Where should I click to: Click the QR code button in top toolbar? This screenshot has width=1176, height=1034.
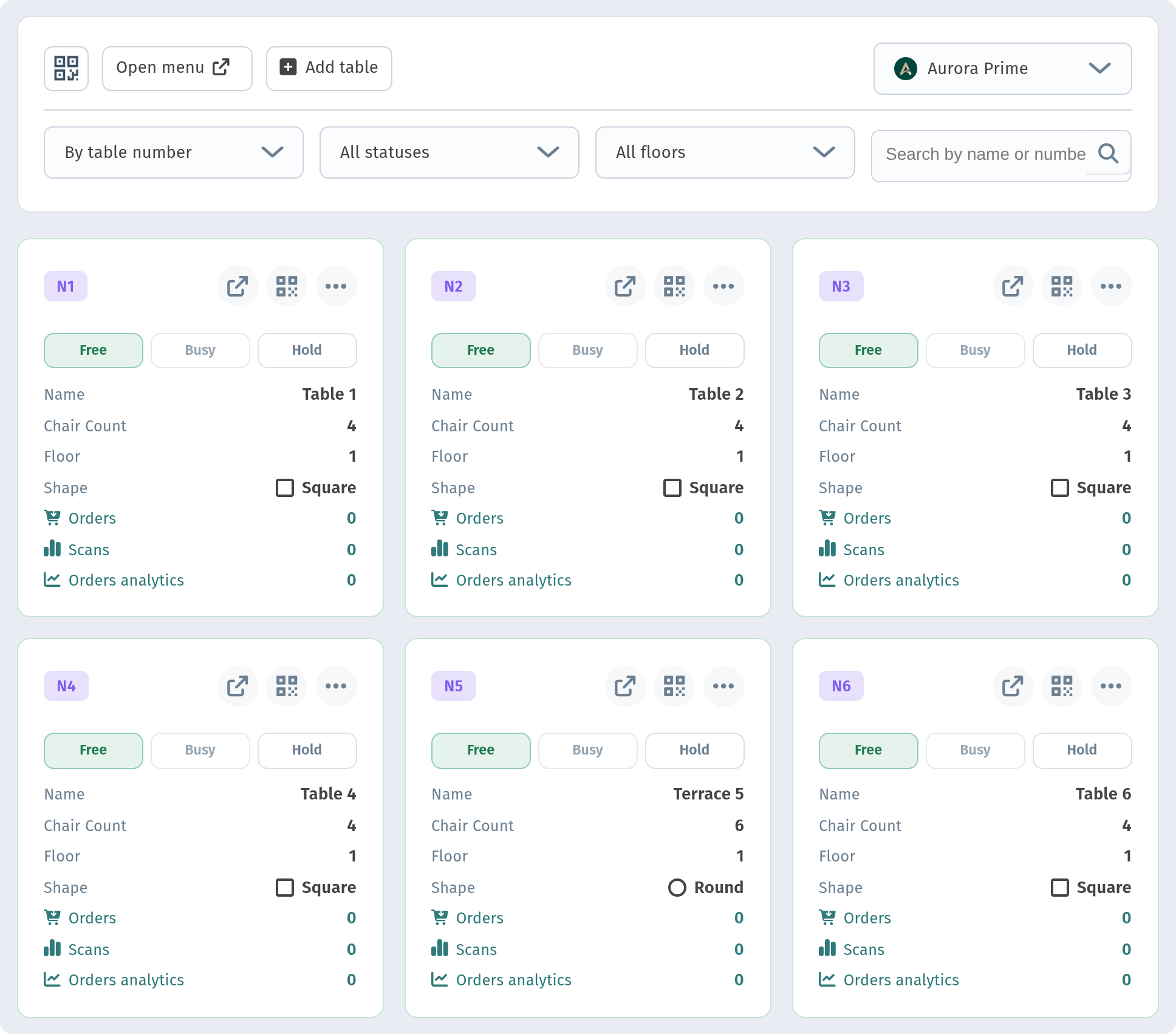coord(66,68)
